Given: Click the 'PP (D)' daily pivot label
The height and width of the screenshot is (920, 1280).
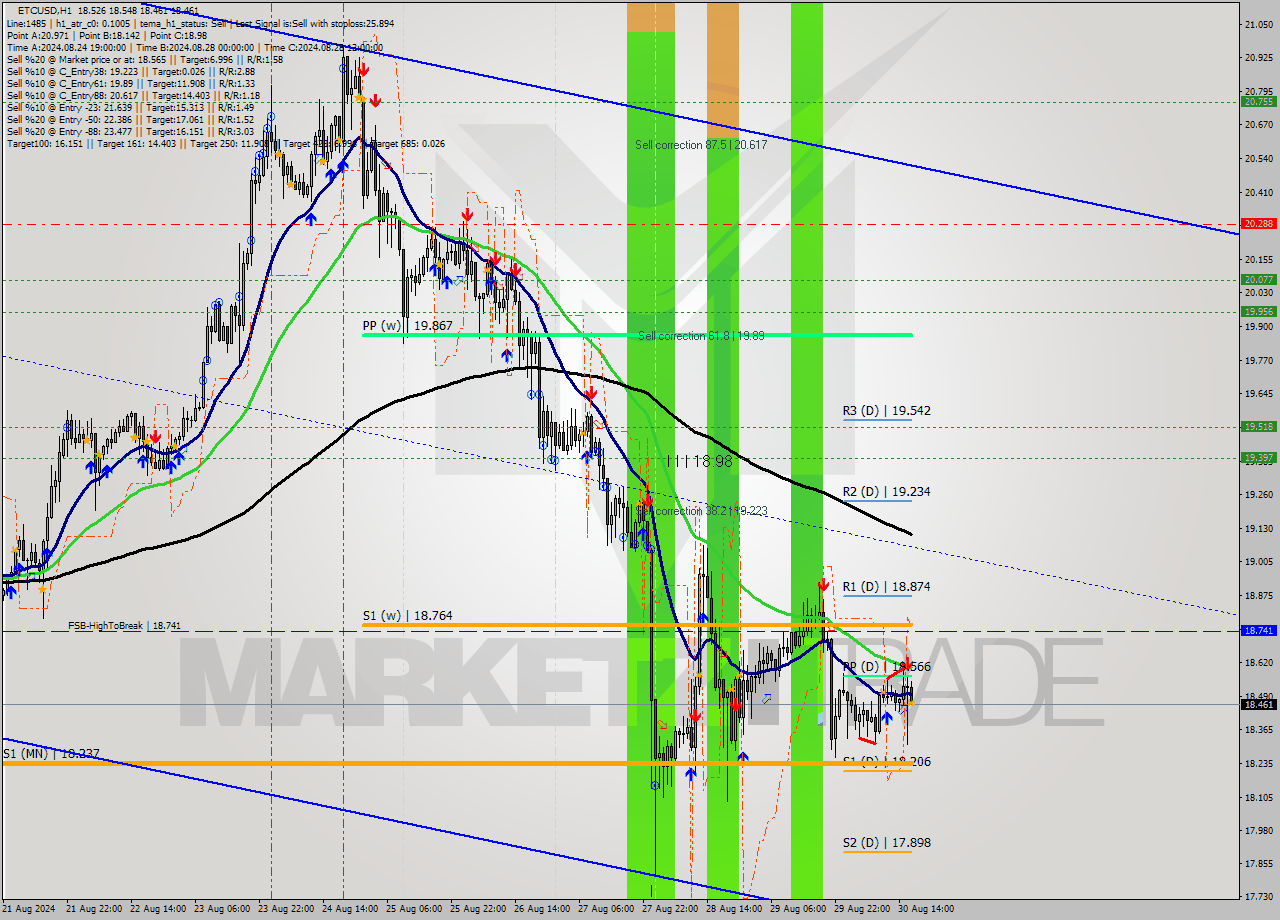Looking at the screenshot, I should (x=886, y=667).
